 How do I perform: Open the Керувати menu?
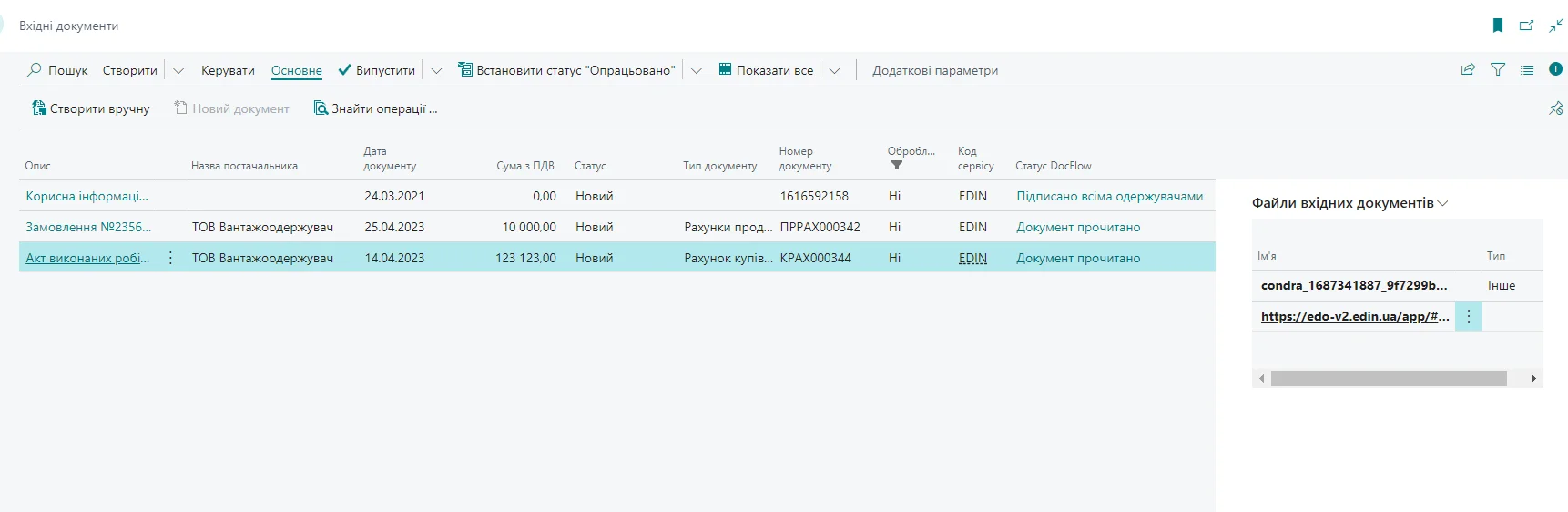[228, 70]
